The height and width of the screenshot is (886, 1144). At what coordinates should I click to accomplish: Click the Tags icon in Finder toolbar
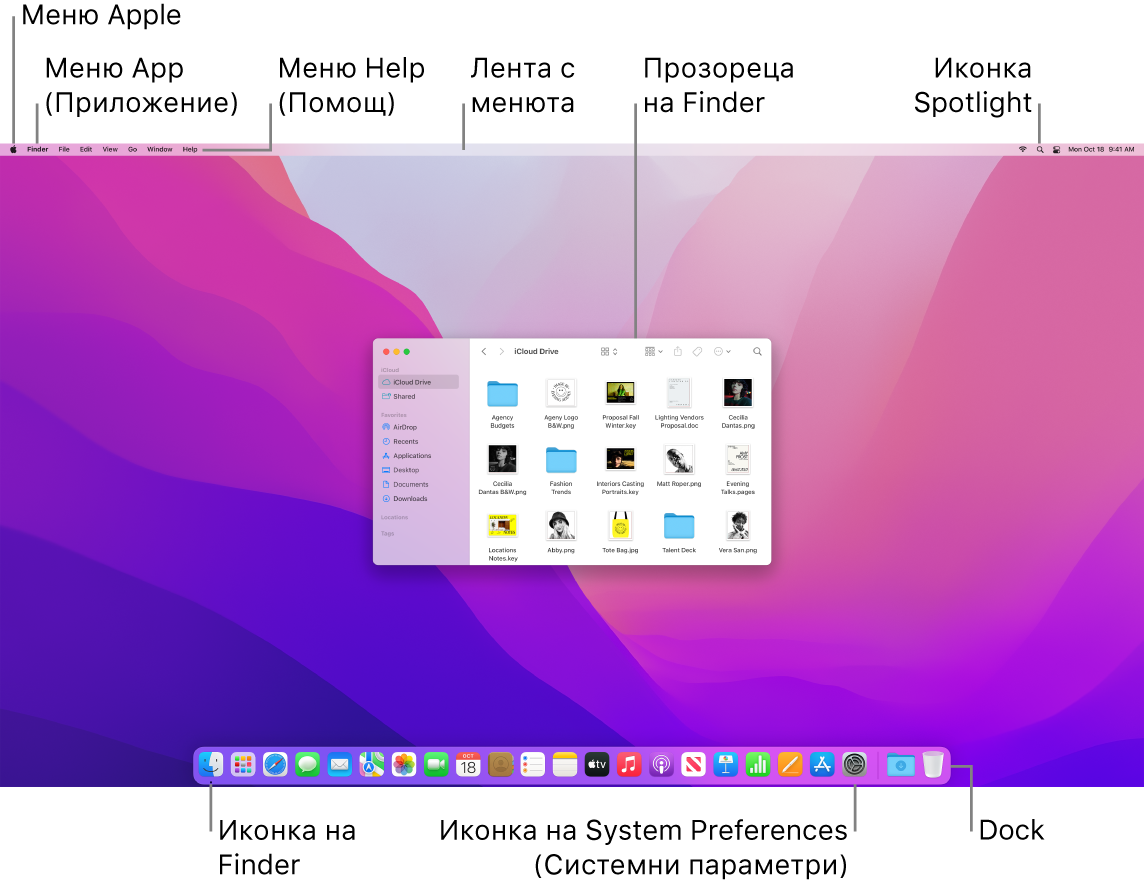tap(698, 351)
